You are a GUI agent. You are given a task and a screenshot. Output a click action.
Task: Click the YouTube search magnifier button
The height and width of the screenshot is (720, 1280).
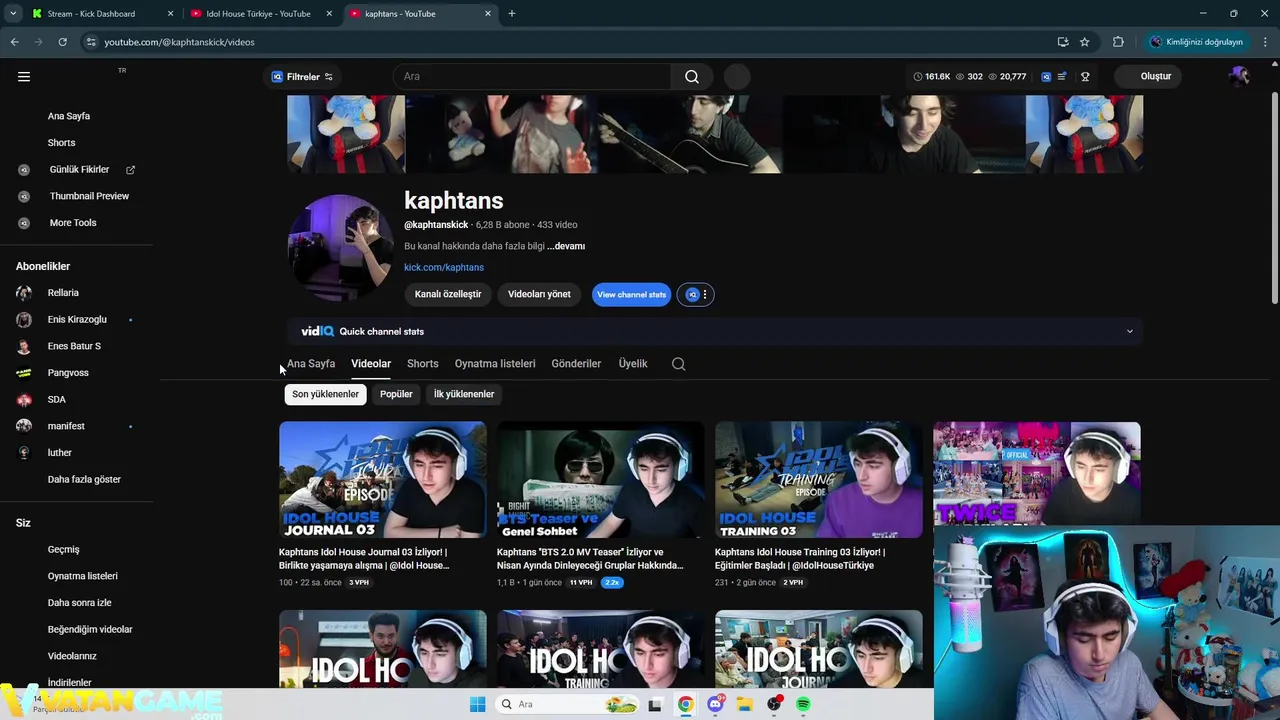(x=692, y=76)
